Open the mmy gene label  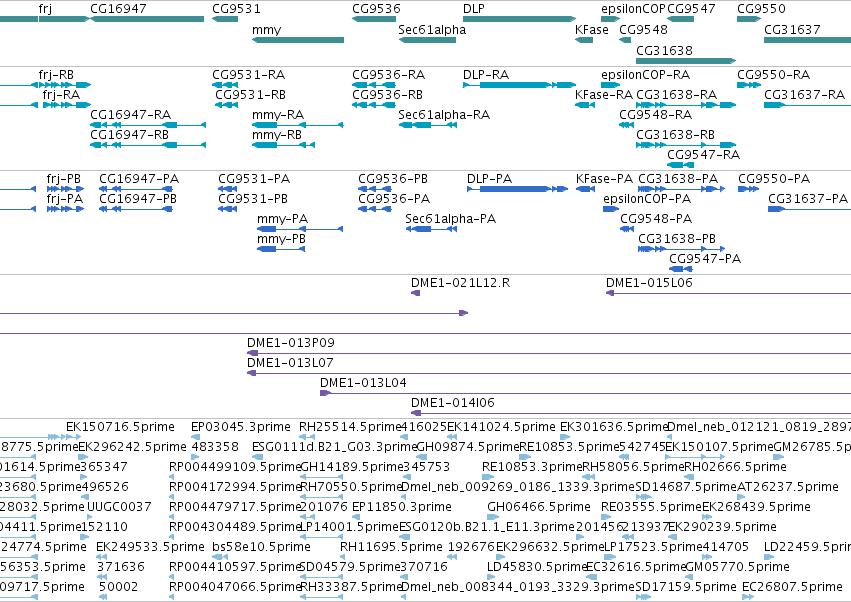tap(266, 30)
